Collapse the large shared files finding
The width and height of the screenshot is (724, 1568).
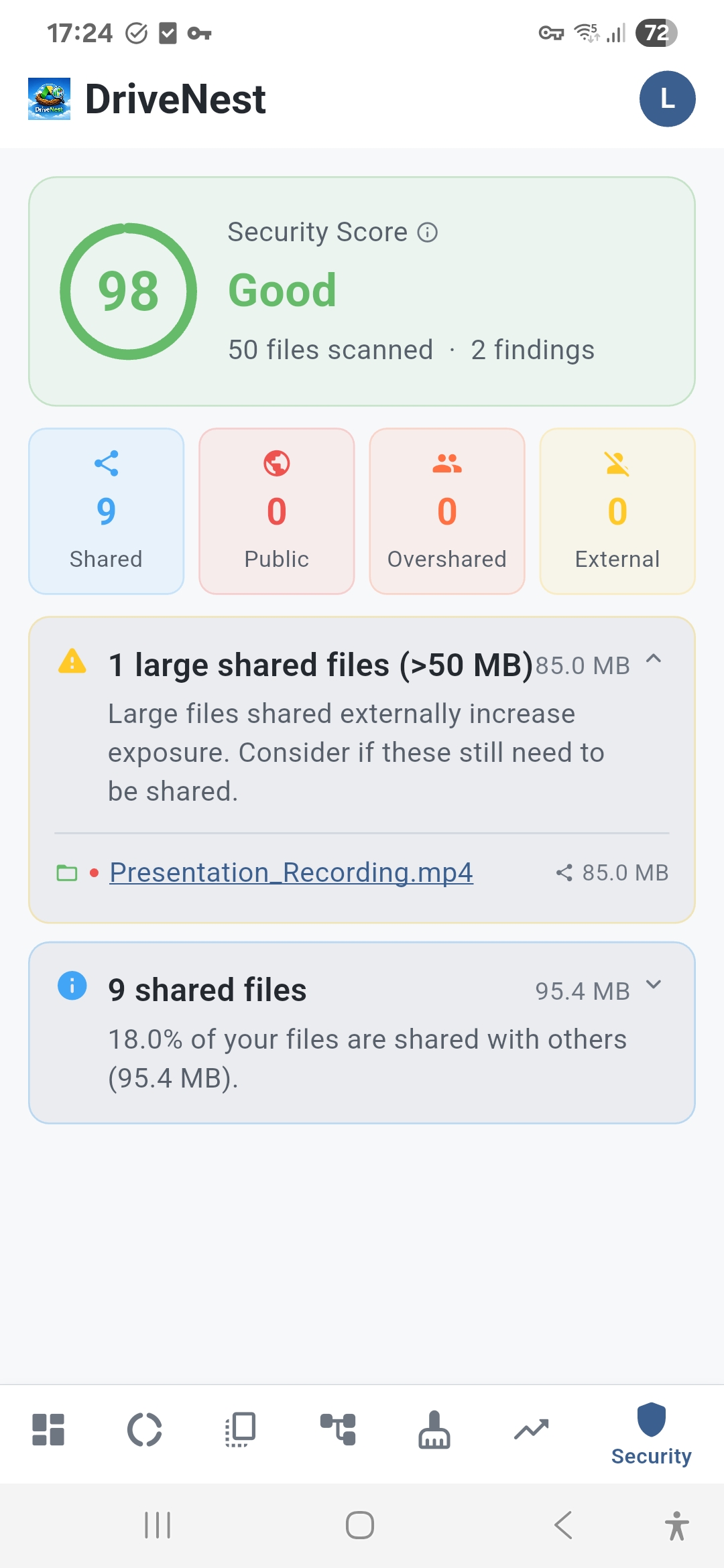pyautogui.click(x=654, y=659)
